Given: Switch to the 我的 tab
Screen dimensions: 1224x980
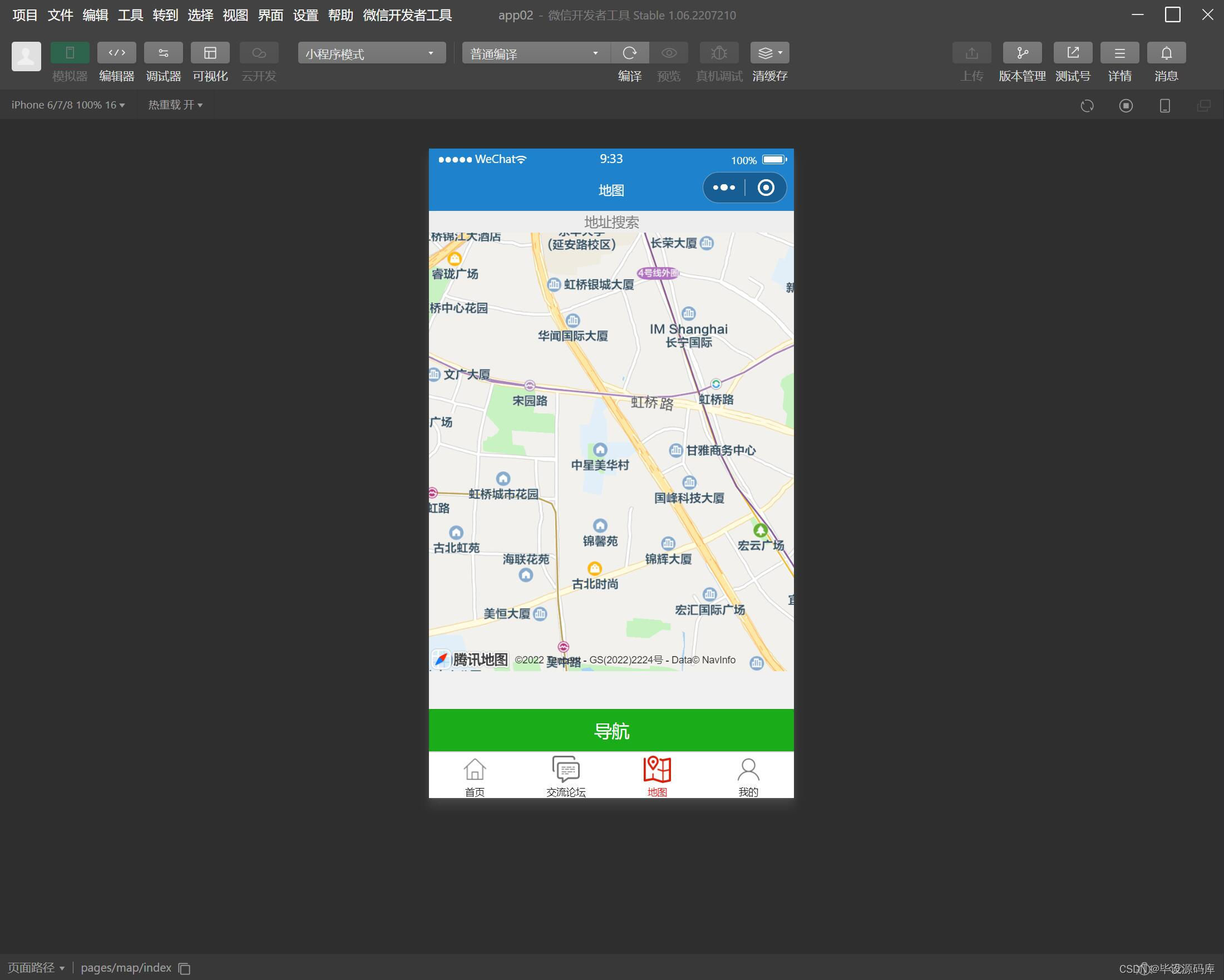Looking at the screenshot, I should click(x=748, y=776).
